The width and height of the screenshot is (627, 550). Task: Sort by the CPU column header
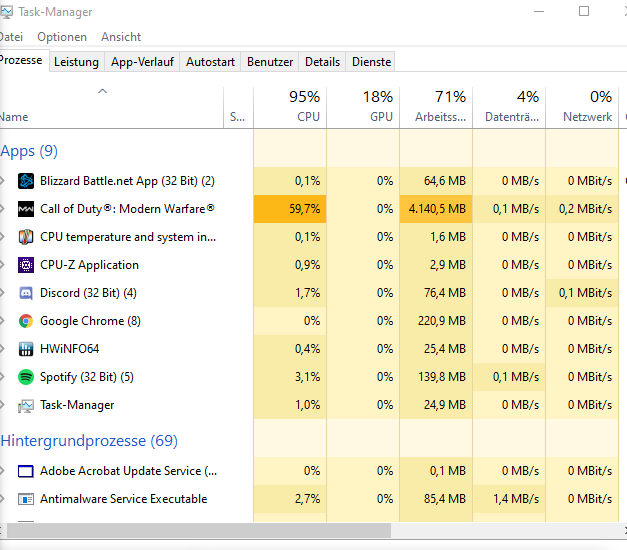pos(290,107)
